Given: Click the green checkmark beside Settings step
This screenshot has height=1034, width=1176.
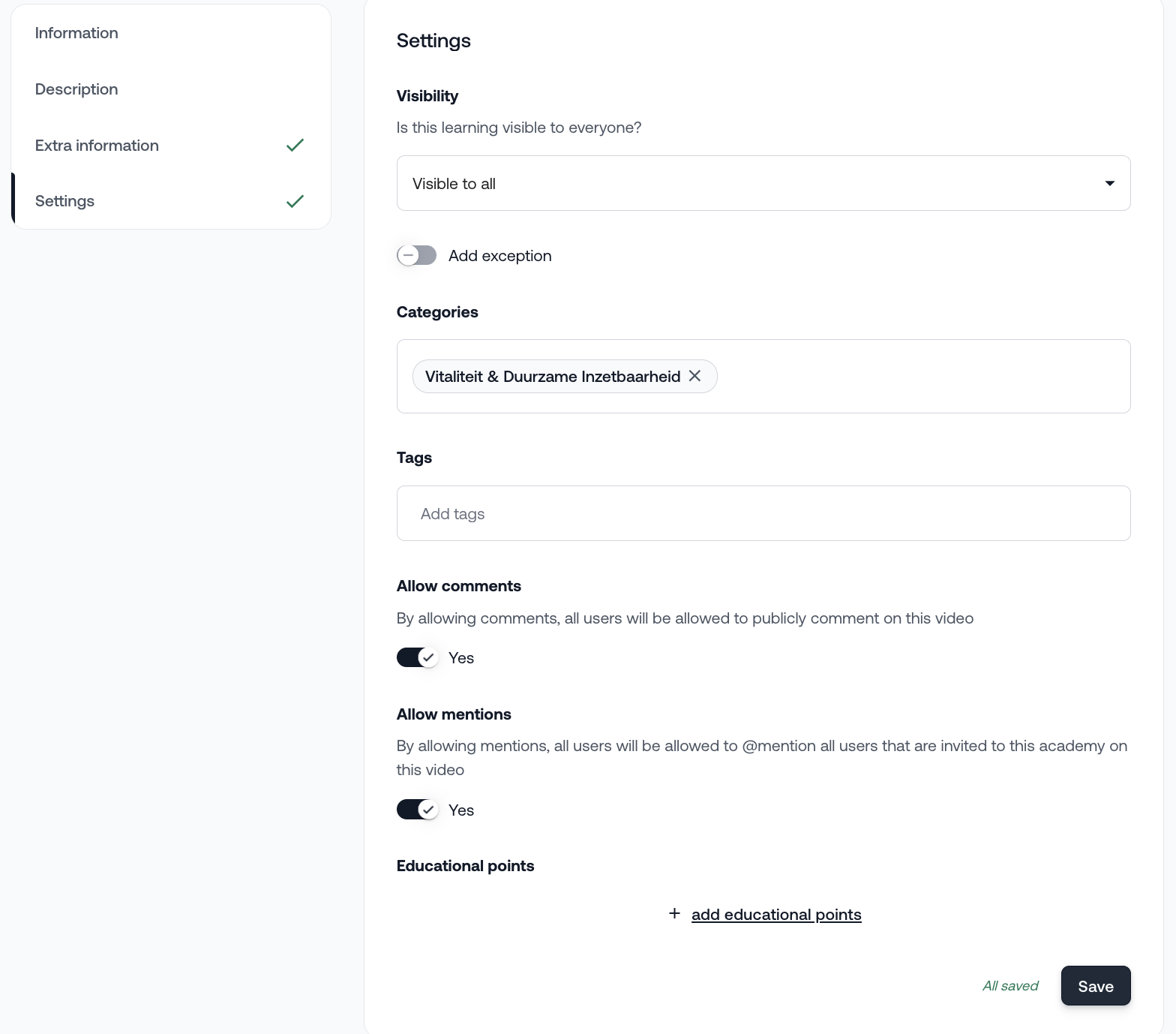Looking at the screenshot, I should tap(295, 201).
